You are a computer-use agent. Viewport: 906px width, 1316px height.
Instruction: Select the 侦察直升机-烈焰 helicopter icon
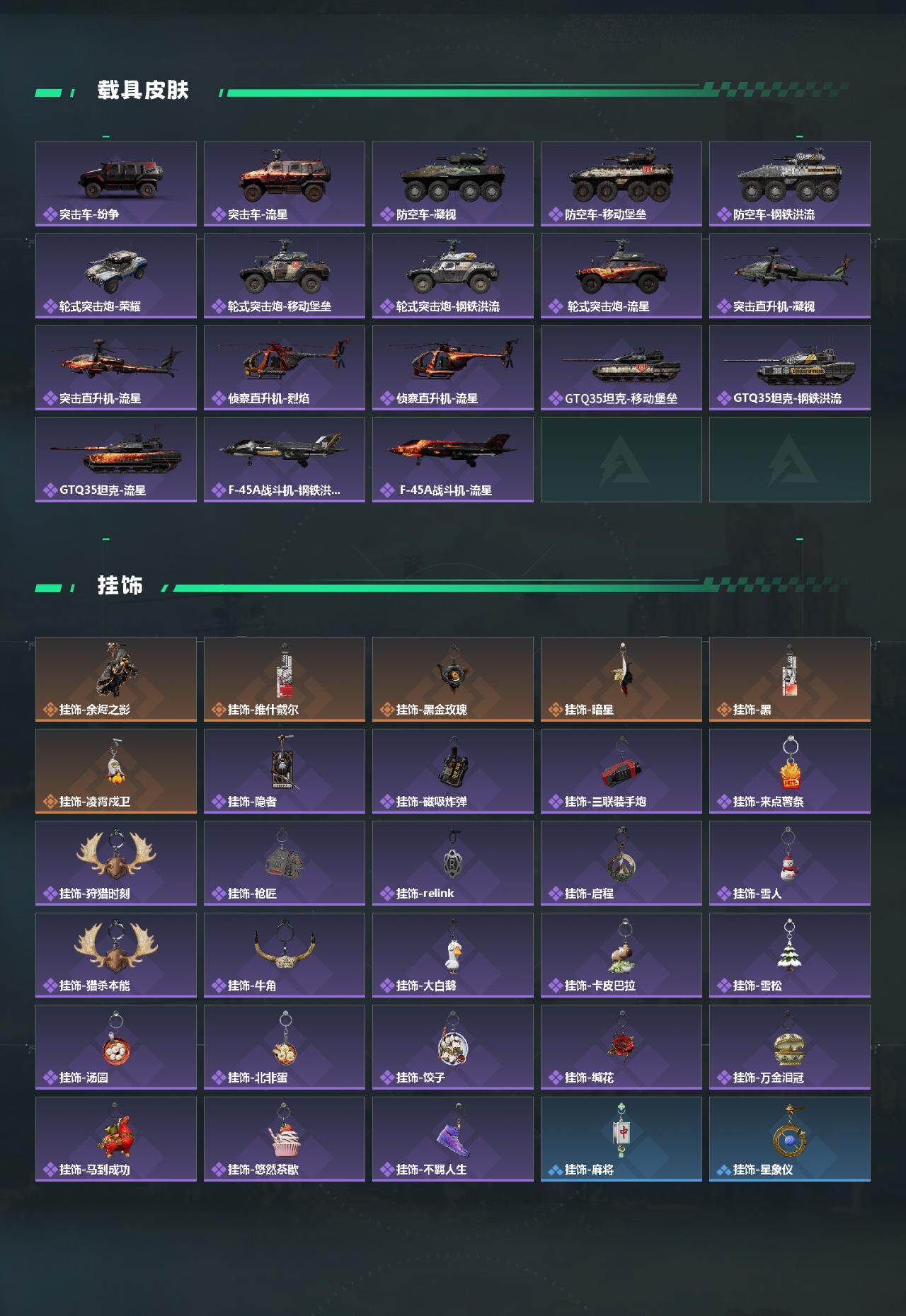click(285, 368)
